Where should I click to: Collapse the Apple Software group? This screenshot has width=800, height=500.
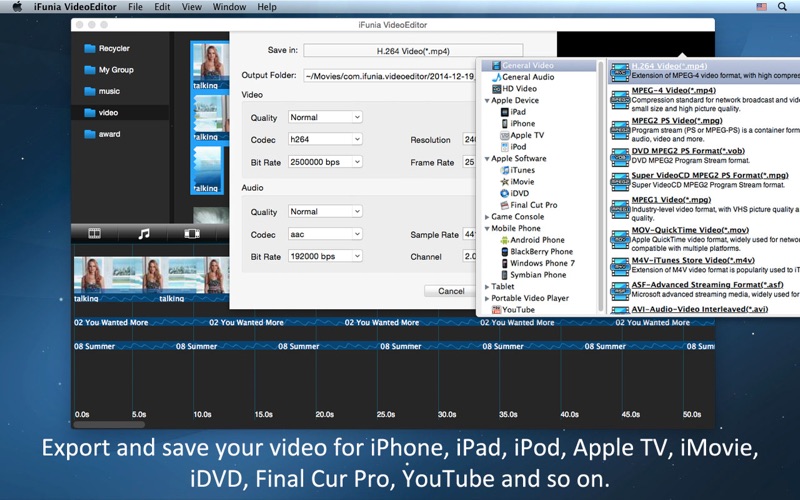[487, 159]
